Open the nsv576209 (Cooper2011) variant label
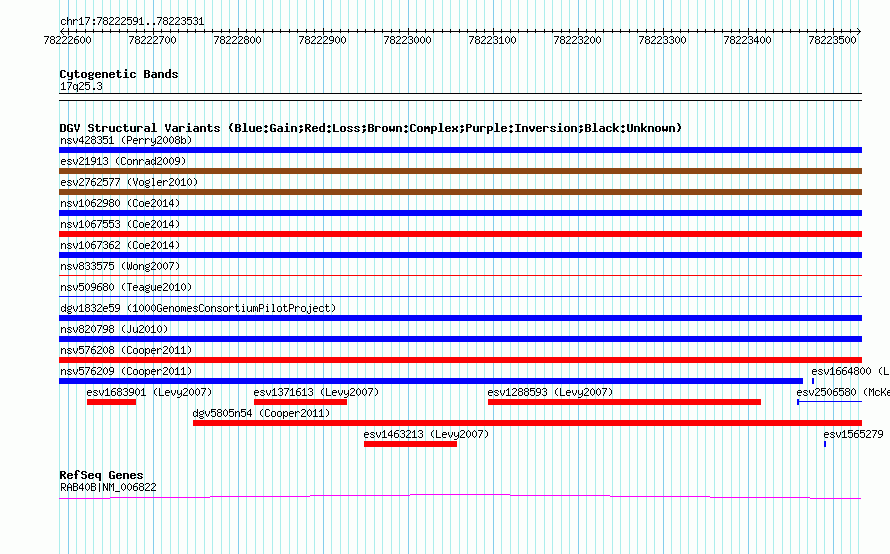Screen dimensions: 890x554 pyautogui.click(x=126, y=371)
